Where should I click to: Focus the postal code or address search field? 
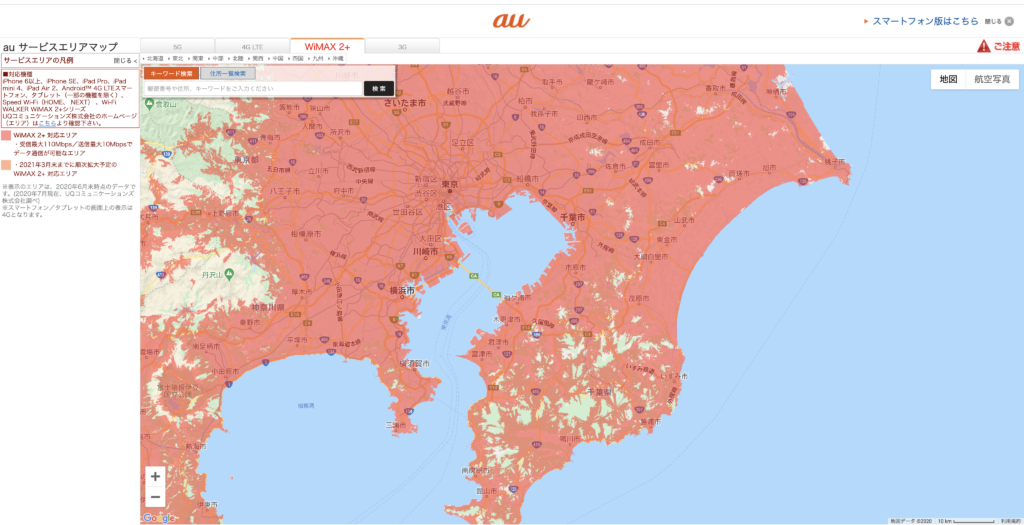[x=253, y=88]
